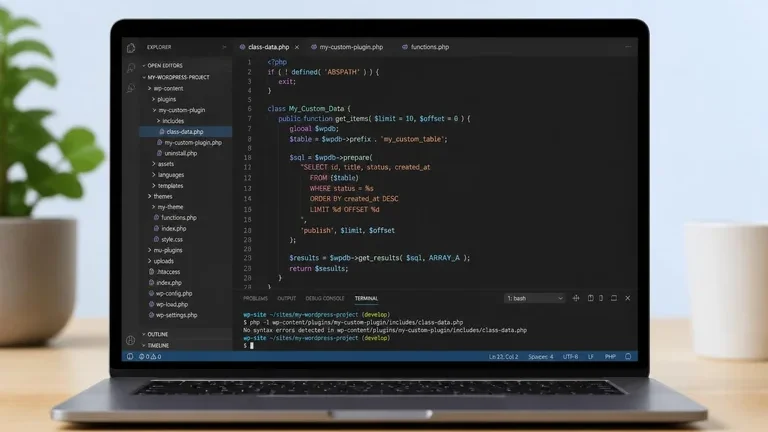Open the Search view in activity bar
Screen dimensions: 768x432
coord(131,68)
